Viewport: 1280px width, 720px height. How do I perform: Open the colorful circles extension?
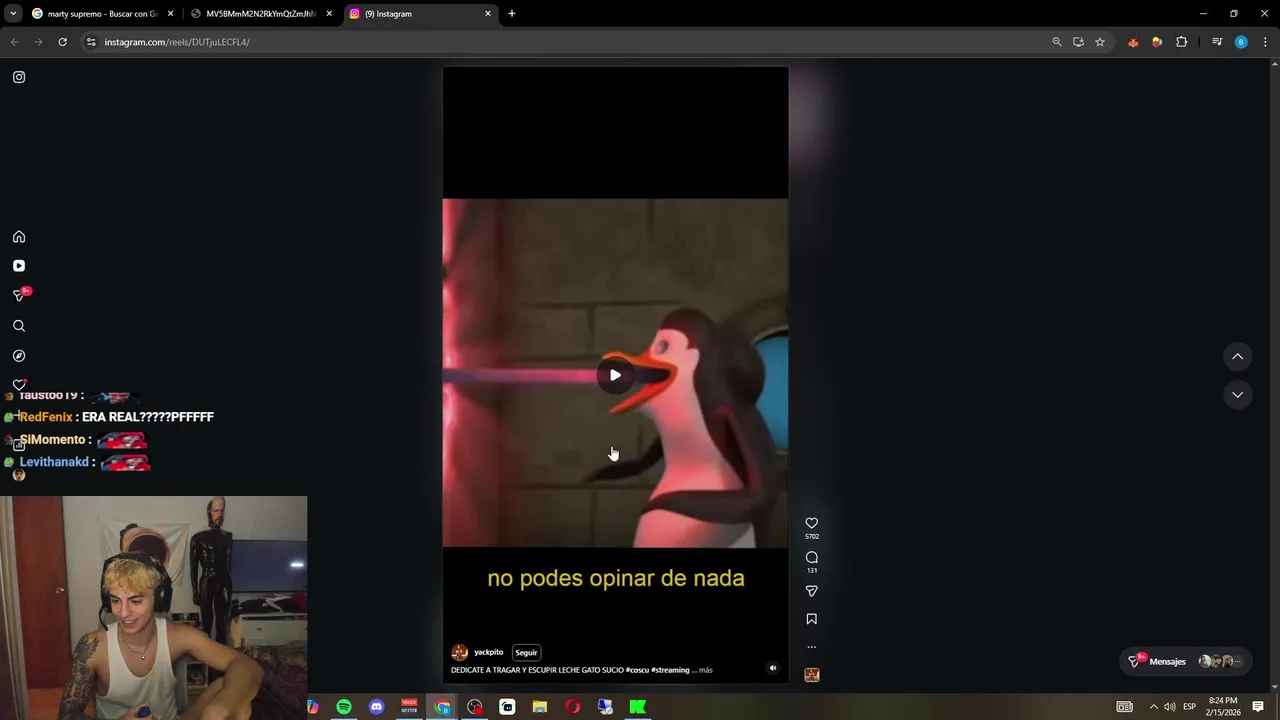(1157, 42)
